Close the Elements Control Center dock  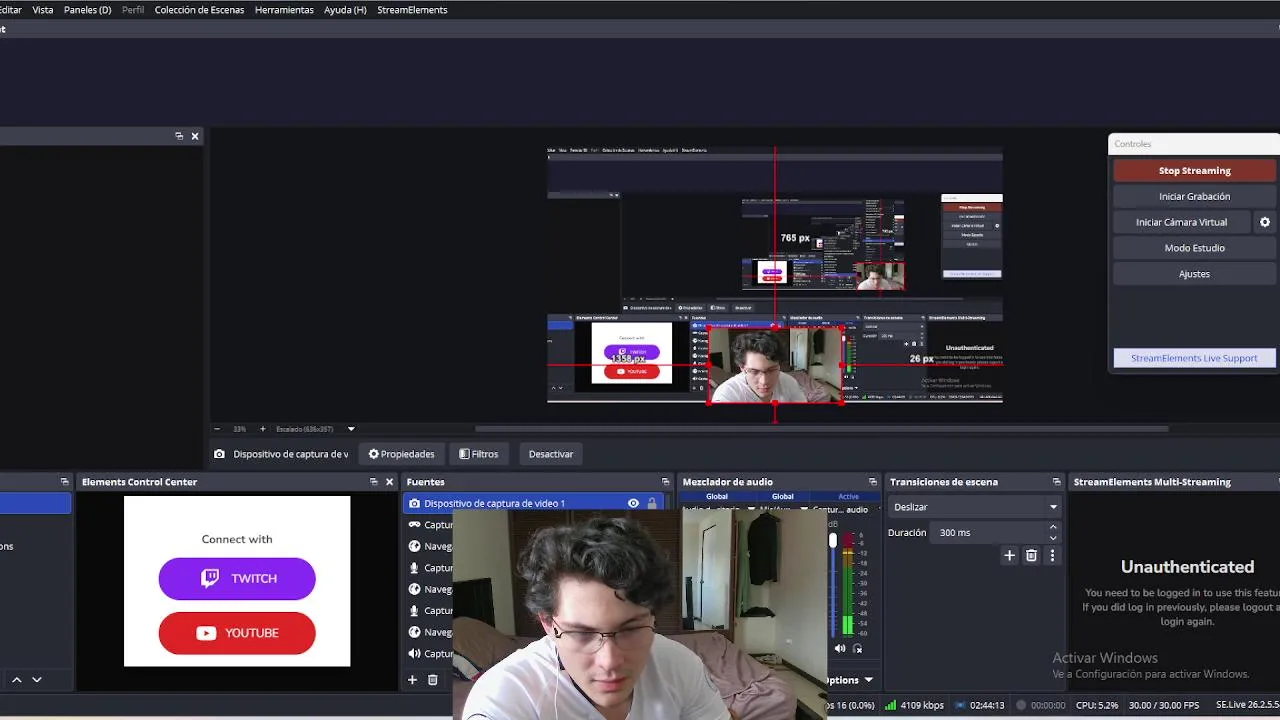(390, 482)
